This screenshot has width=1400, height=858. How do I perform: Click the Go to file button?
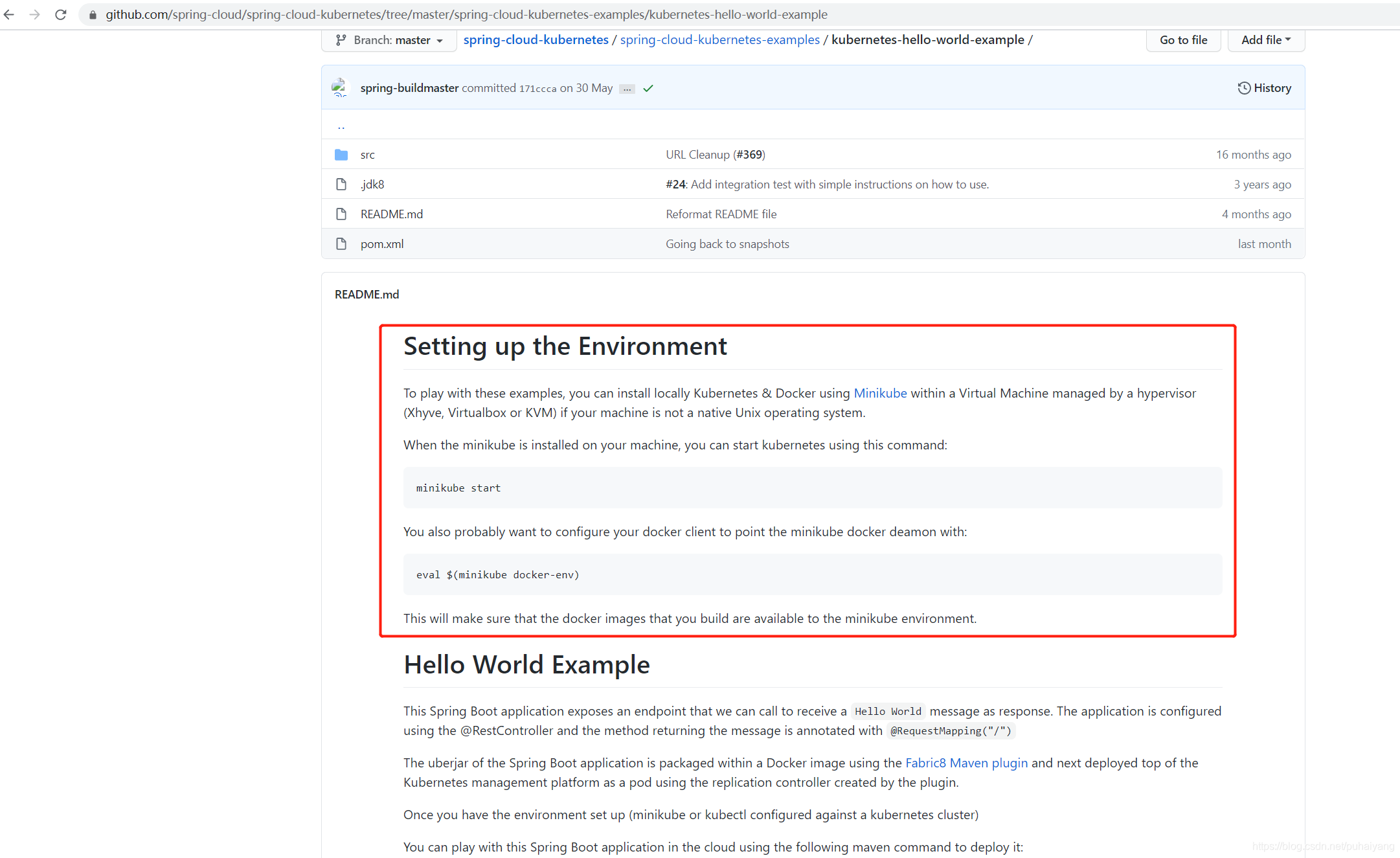pyautogui.click(x=1183, y=40)
